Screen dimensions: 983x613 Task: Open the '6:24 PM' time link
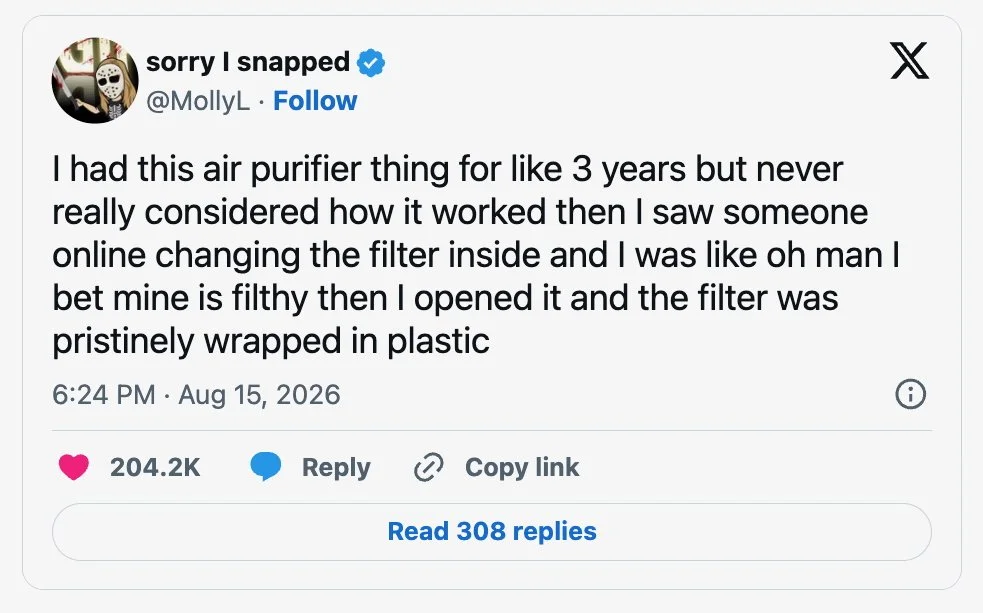(x=103, y=395)
